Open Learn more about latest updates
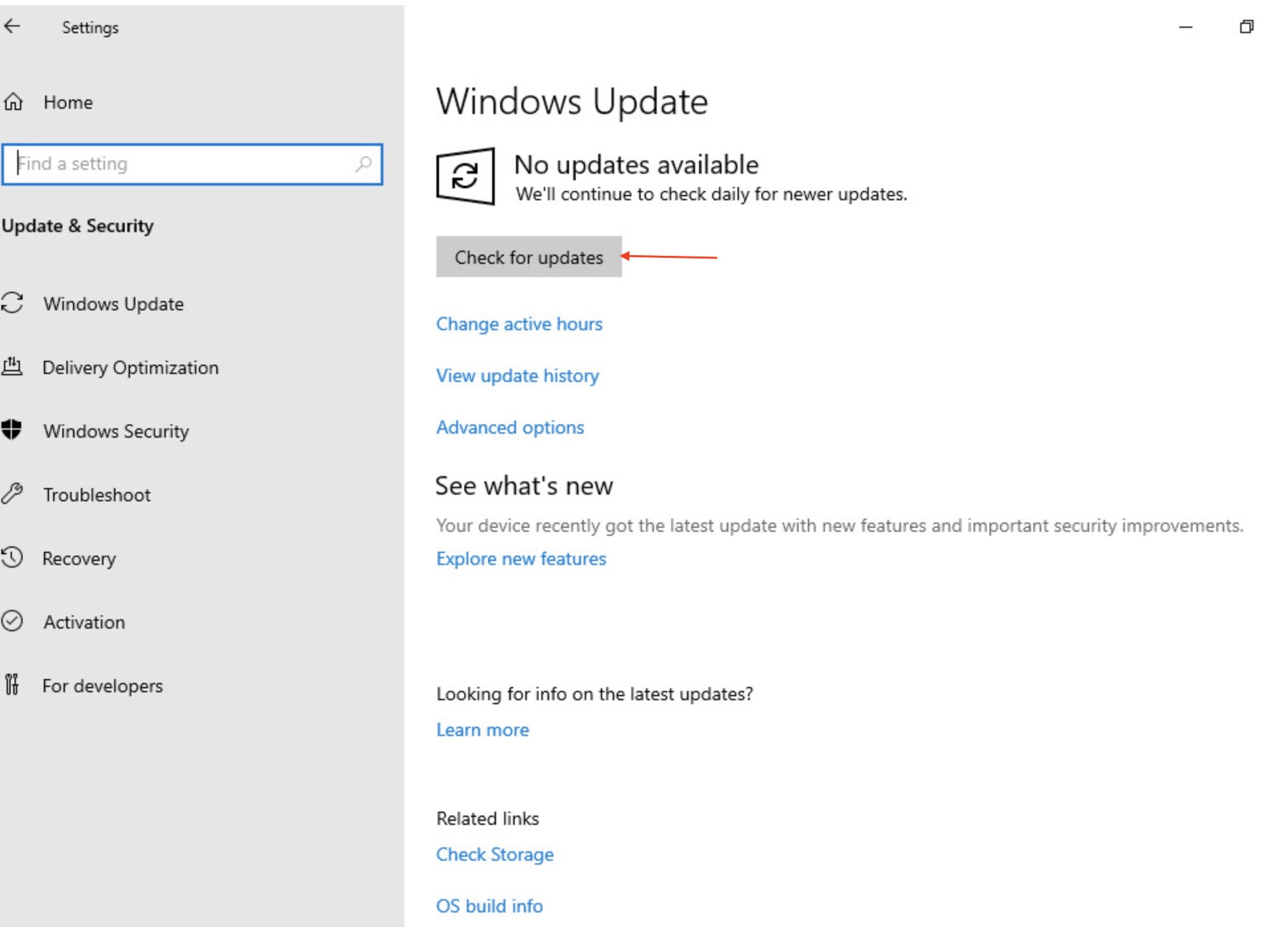Viewport: 1288px width, 927px height. (x=482, y=729)
